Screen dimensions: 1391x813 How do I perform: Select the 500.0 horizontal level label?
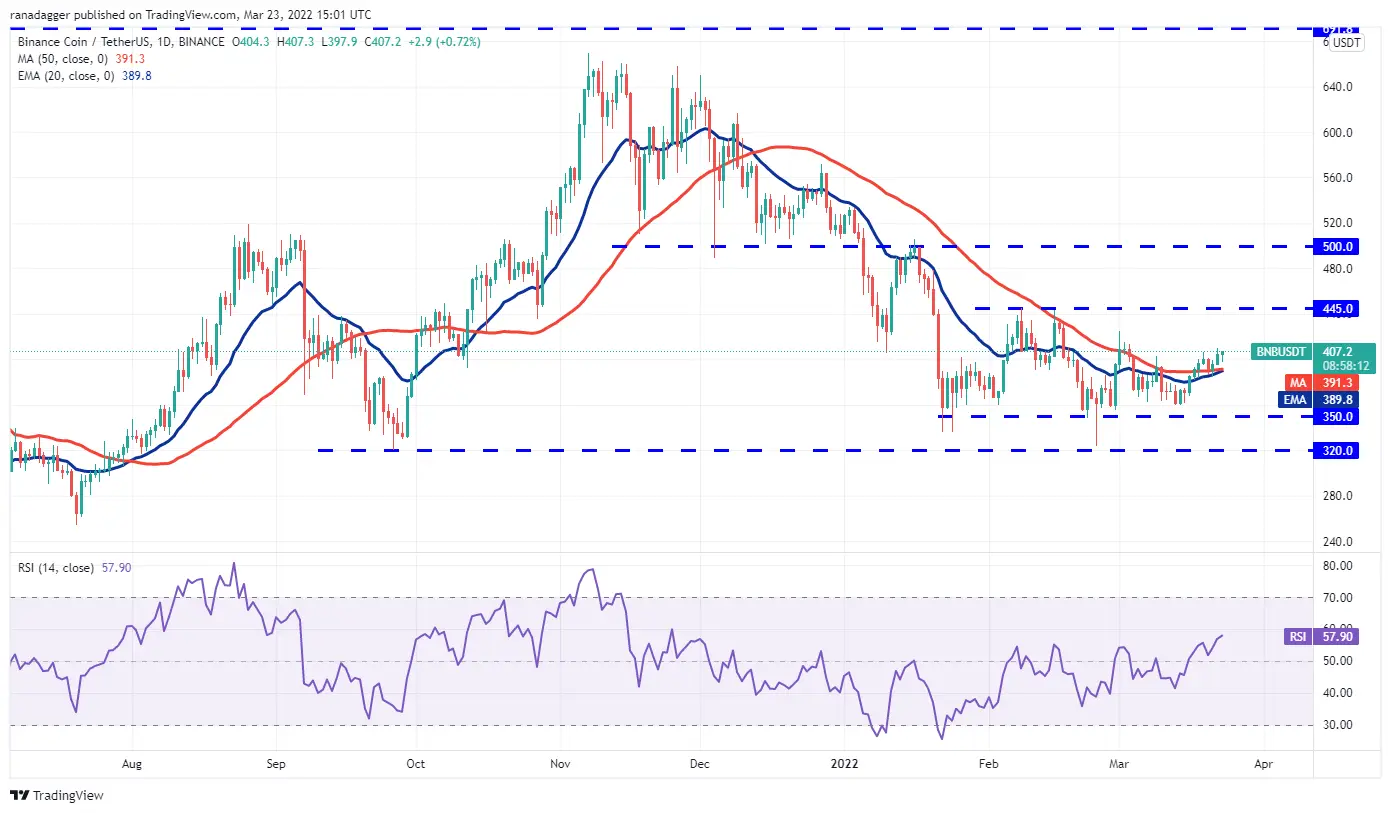[1338, 246]
